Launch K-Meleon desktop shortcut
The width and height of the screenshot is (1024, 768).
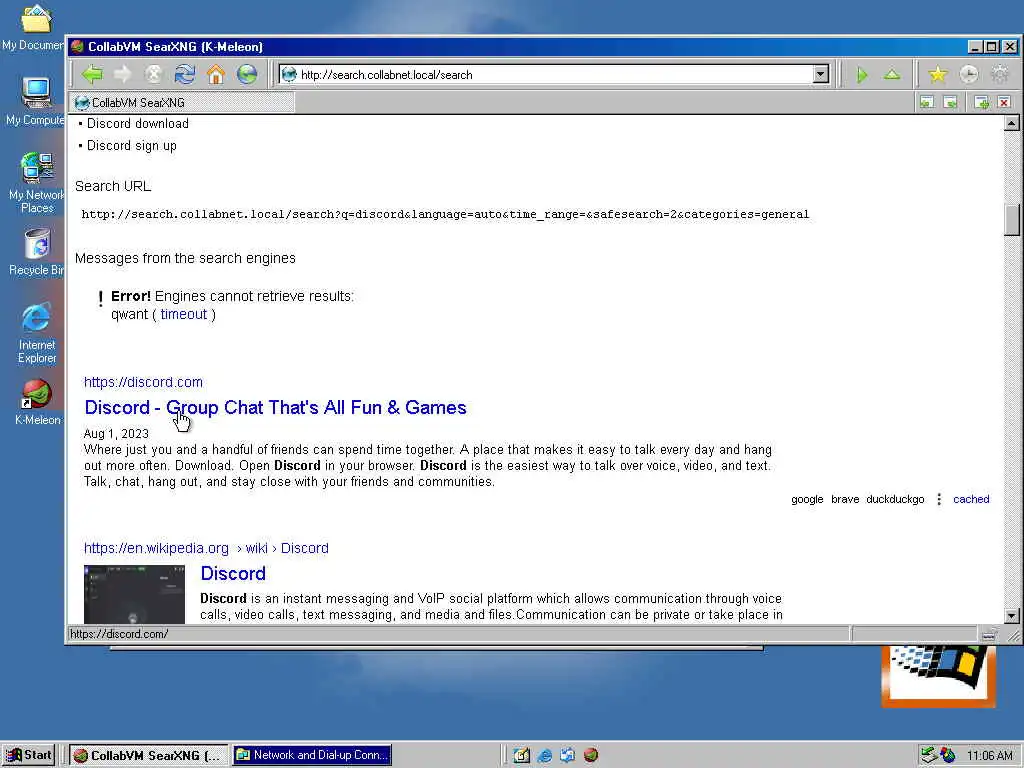(x=37, y=402)
